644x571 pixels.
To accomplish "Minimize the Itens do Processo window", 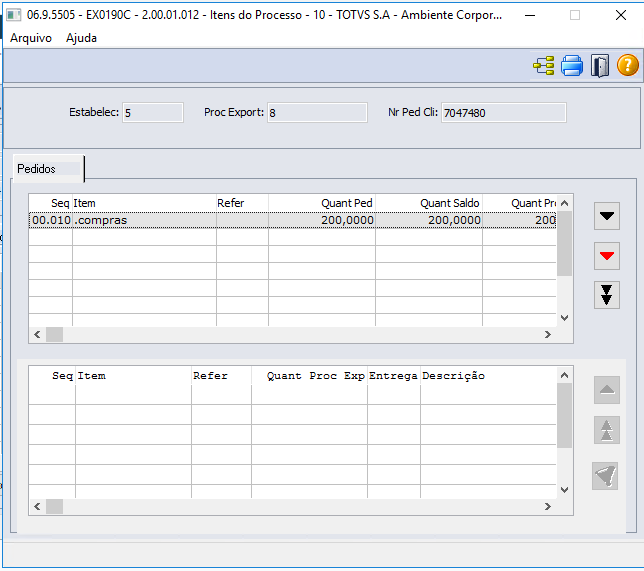I will pyautogui.click(x=530, y=16).
